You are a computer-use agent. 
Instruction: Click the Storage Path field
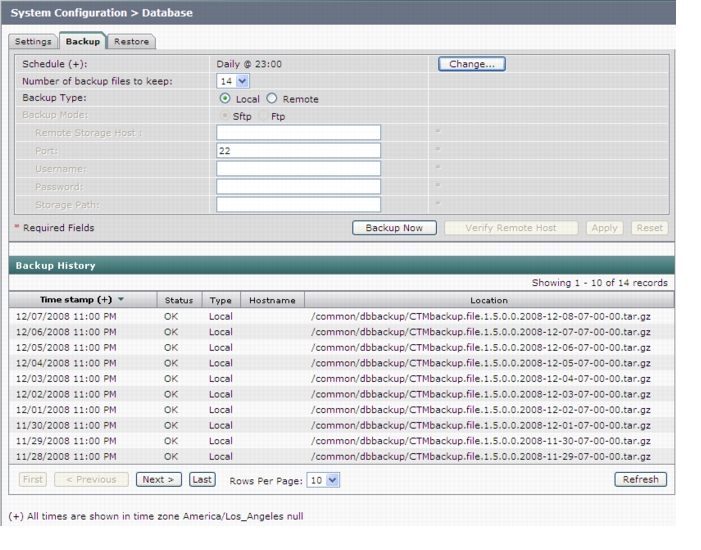point(299,204)
